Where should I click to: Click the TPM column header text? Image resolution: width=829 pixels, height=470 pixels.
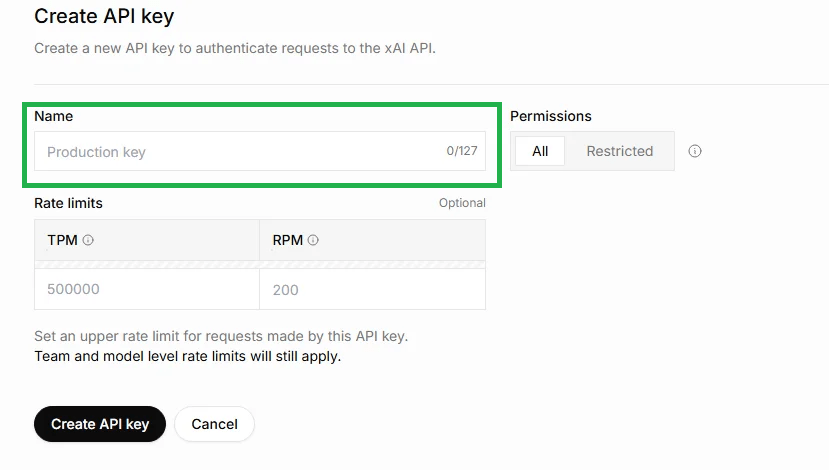point(62,240)
